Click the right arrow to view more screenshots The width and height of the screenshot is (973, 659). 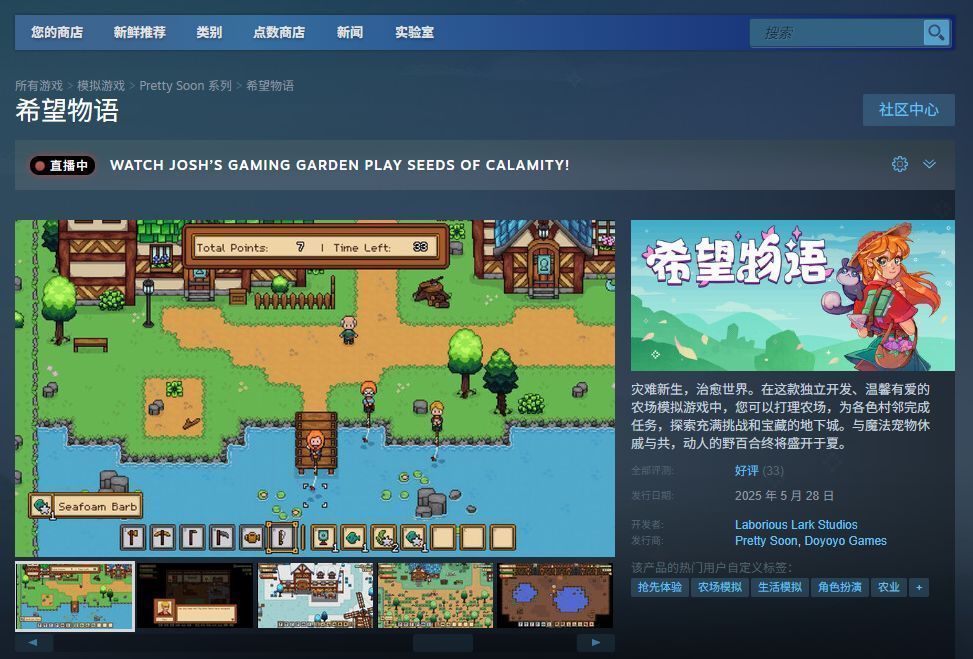597,643
